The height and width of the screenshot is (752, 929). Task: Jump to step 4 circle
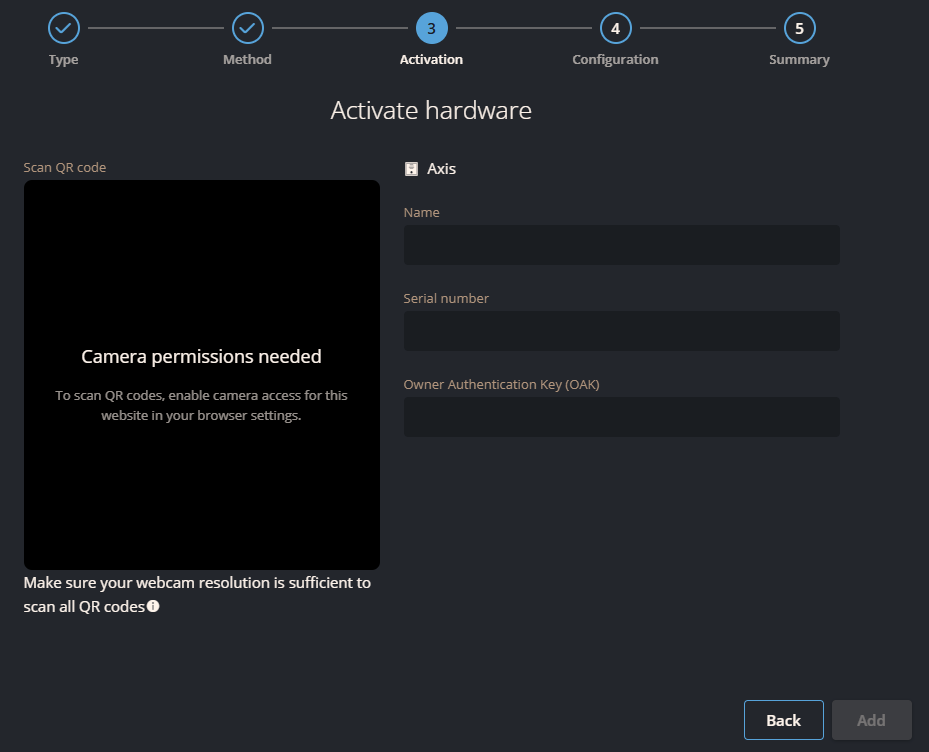pos(615,28)
